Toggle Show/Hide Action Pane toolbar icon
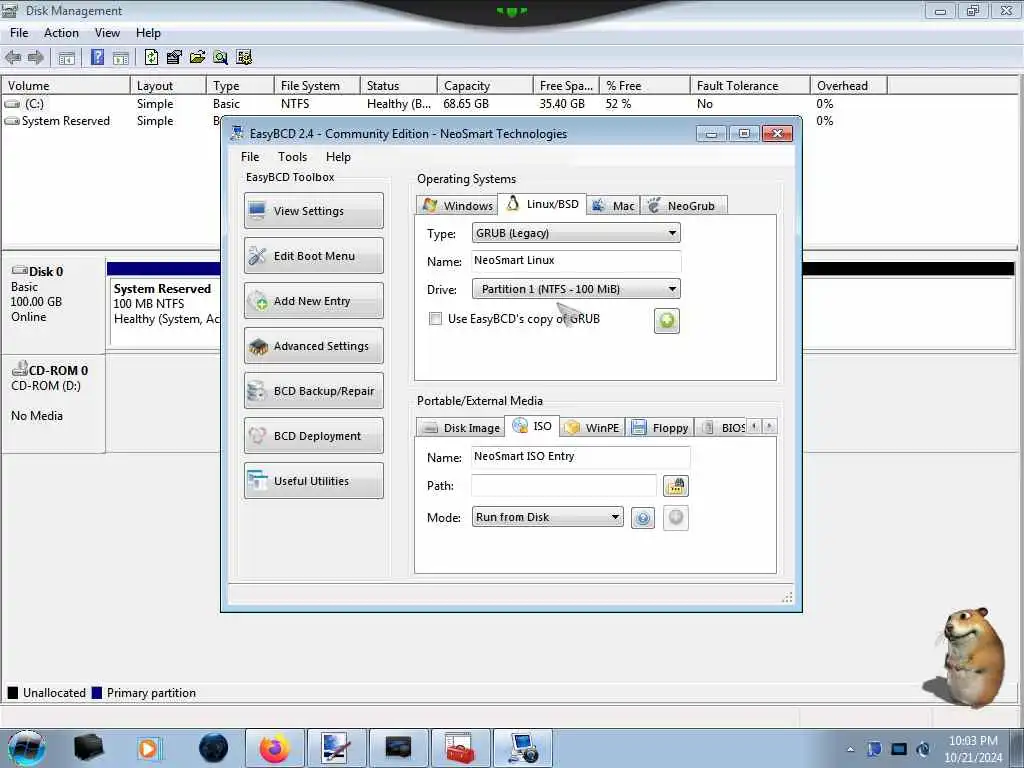 point(120,57)
